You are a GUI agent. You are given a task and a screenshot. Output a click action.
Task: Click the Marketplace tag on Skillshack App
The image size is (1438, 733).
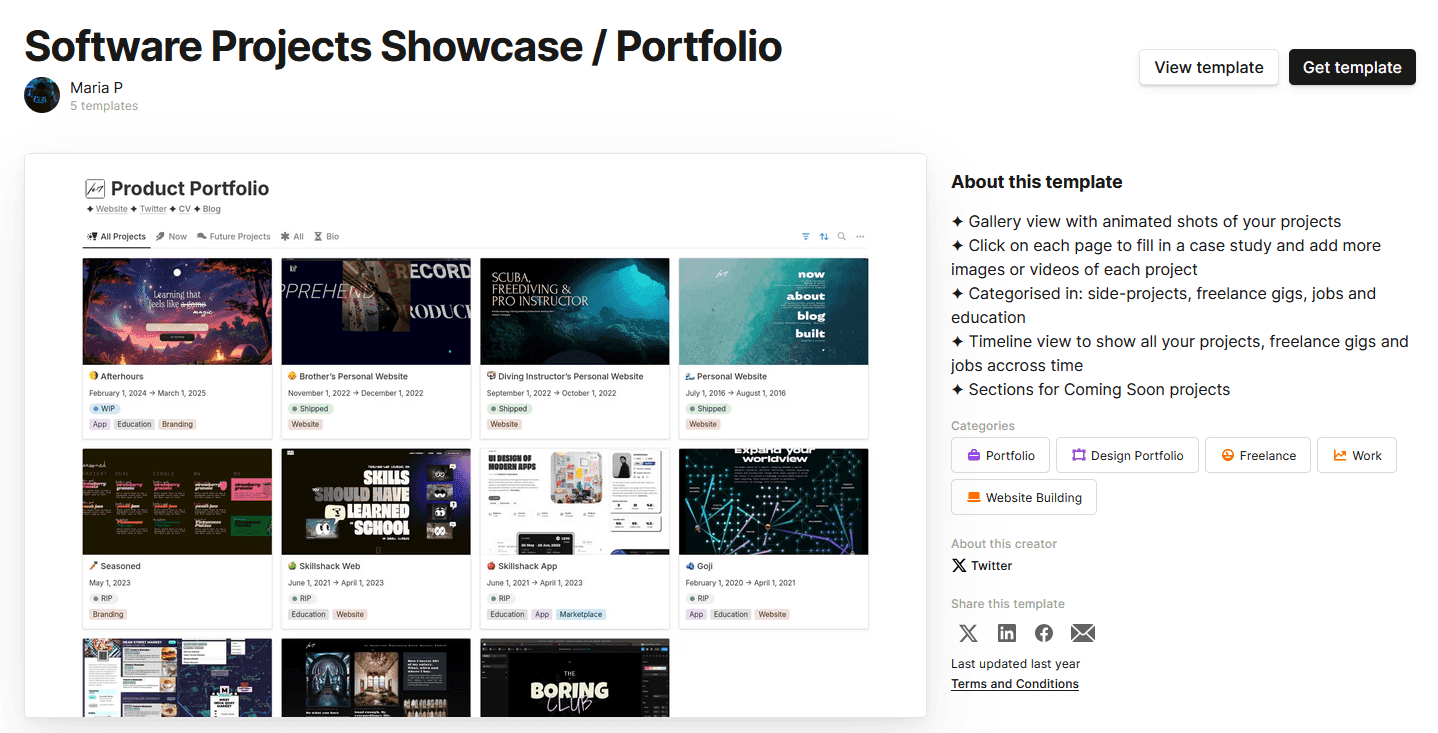coord(581,614)
